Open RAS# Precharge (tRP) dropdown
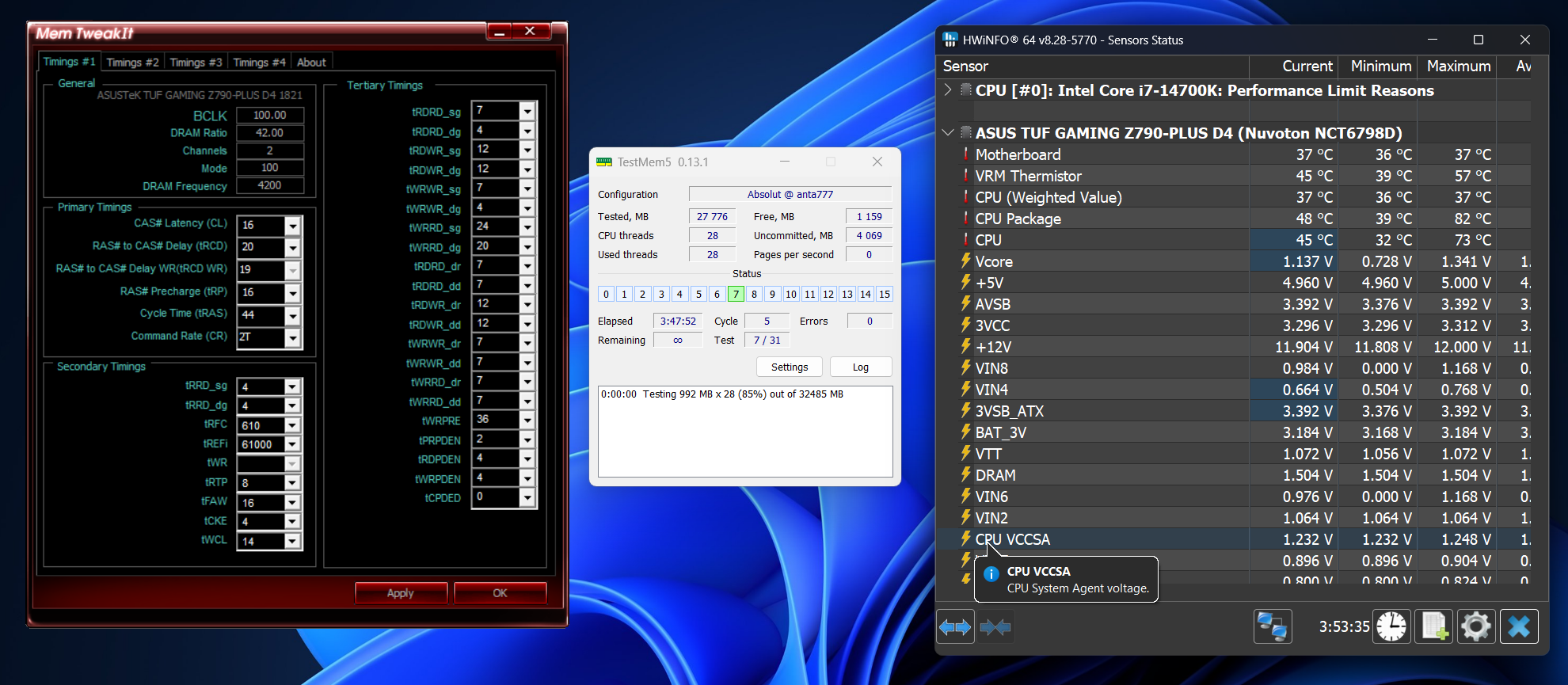Image resolution: width=1568 pixels, height=685 pixels. 292,293
